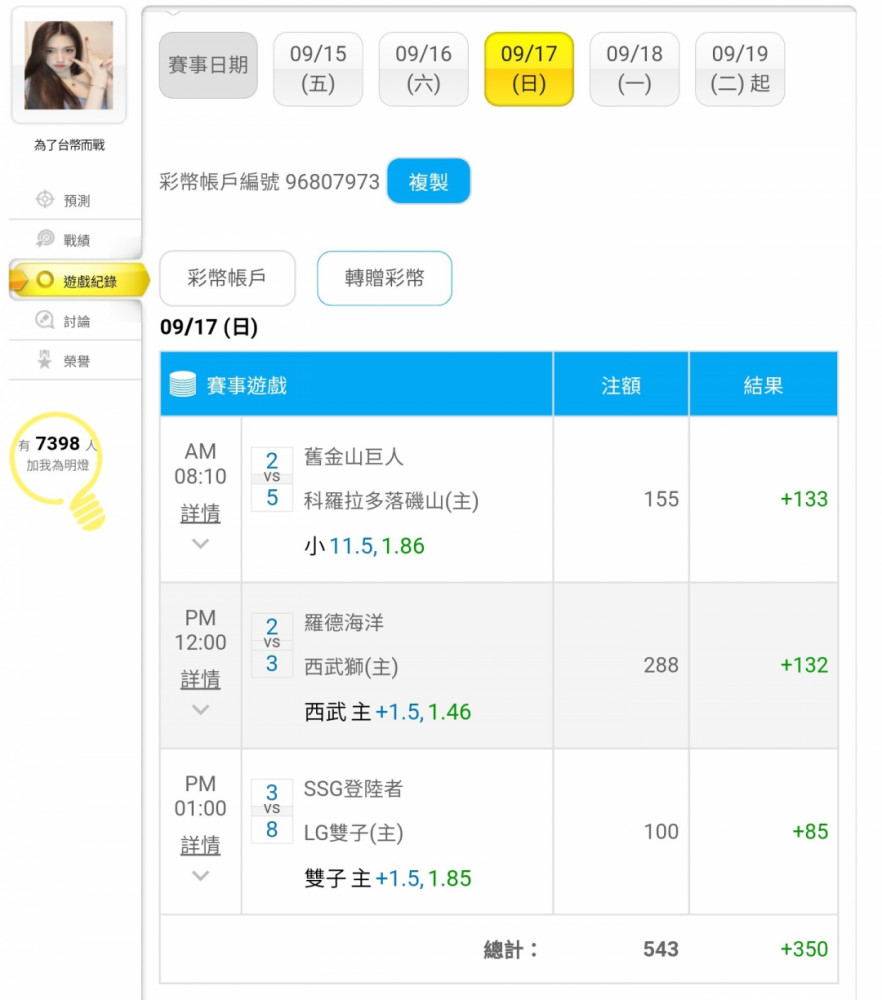The width and height of the screenshot is (882, 1000).
Task: Open 詳情 link for LG雙子 game
Action: [x=200, y=846]
